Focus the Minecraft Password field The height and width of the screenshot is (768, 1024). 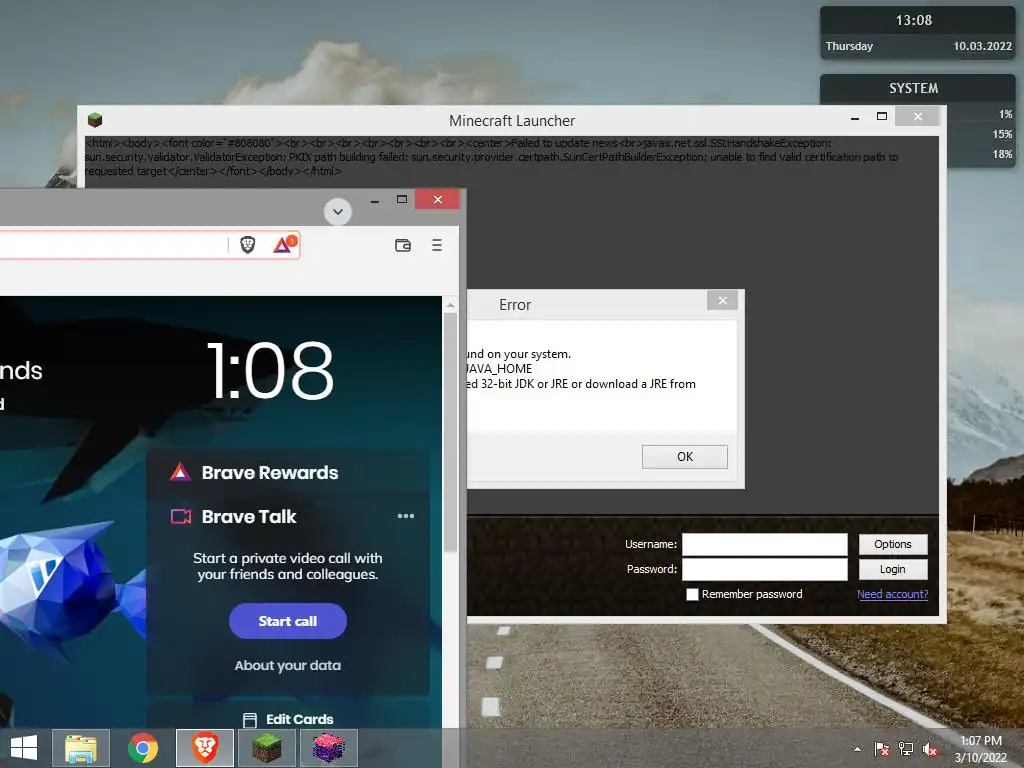point(765,569)
